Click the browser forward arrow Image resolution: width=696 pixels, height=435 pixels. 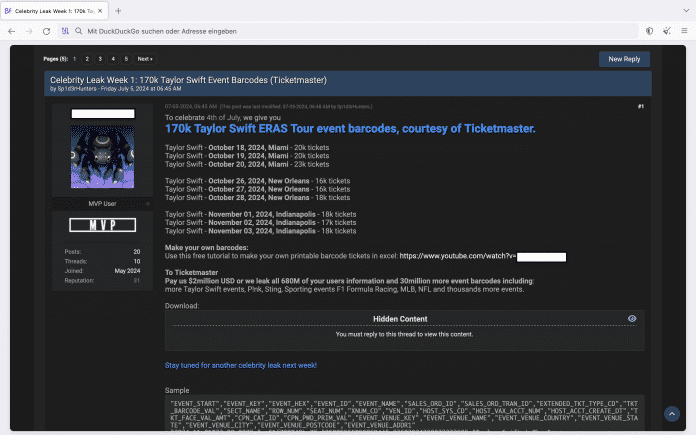point(29,31)
